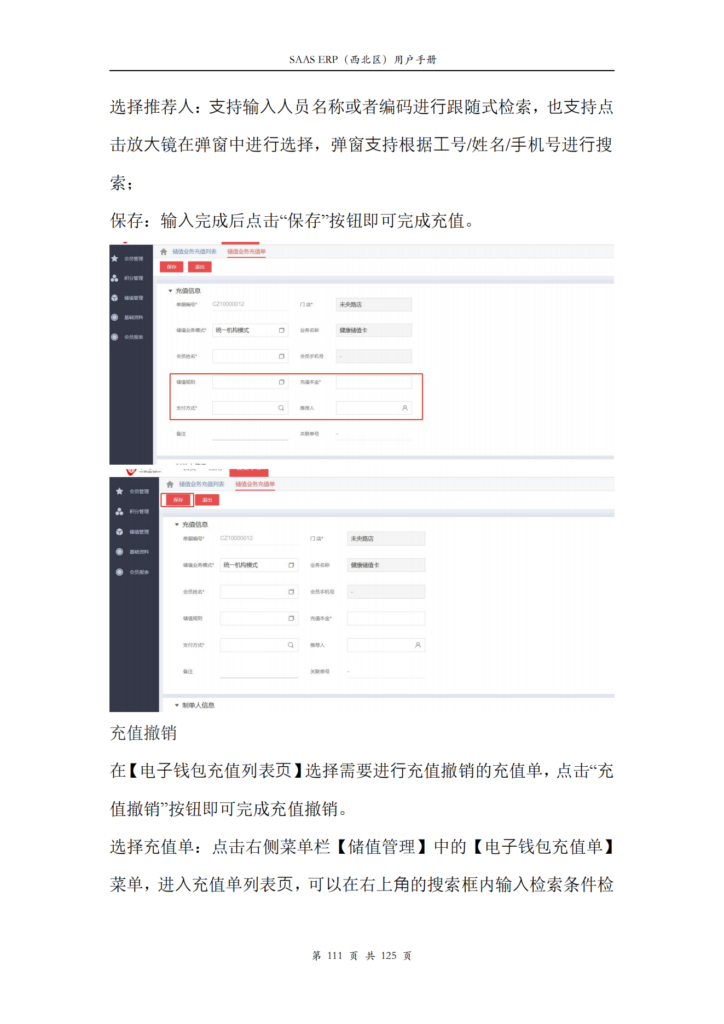Click the red-outlined 保存 button
The width and height of the screenshot is (724, 1024).
point(178,500)
